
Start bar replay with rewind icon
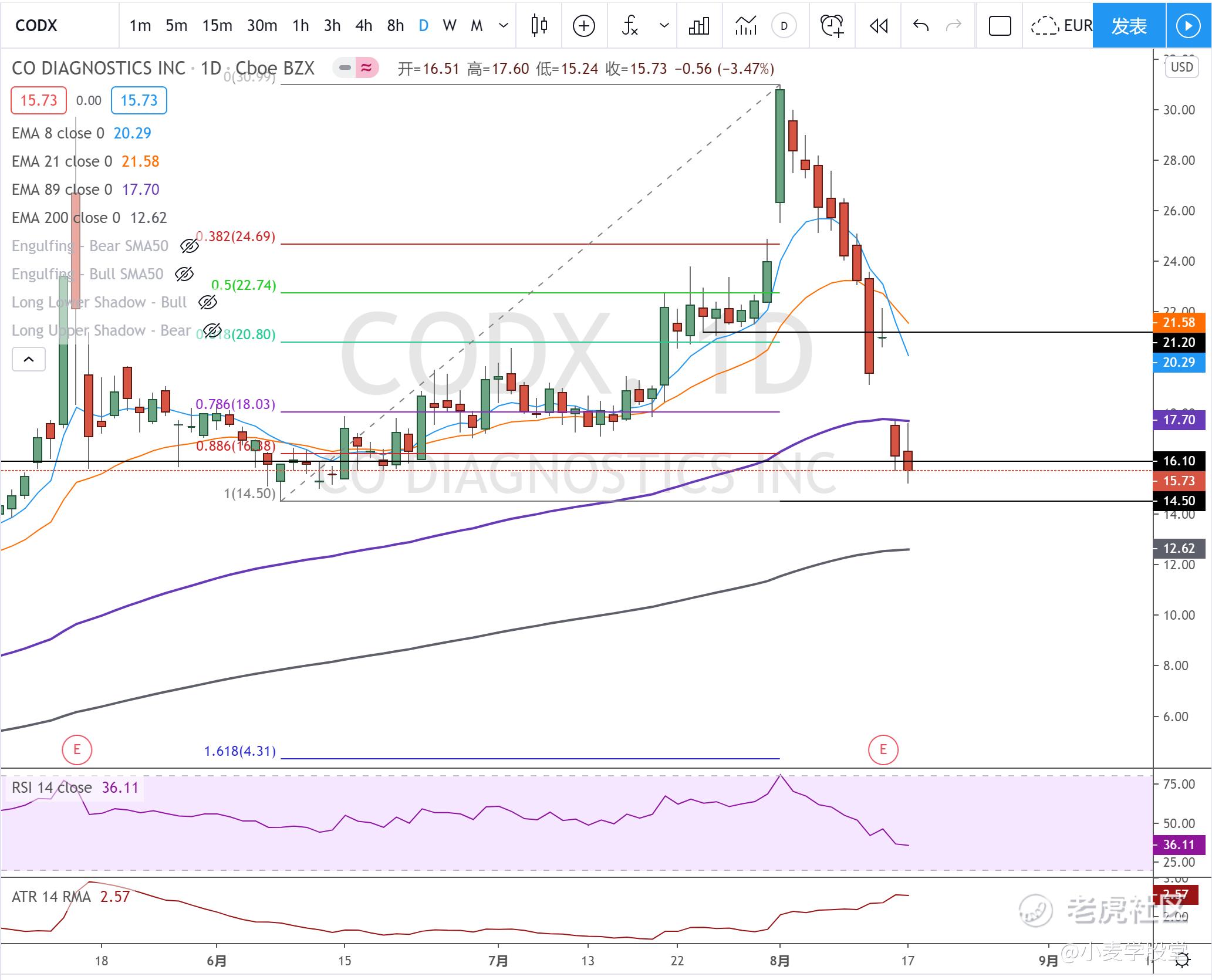(879, 25)
